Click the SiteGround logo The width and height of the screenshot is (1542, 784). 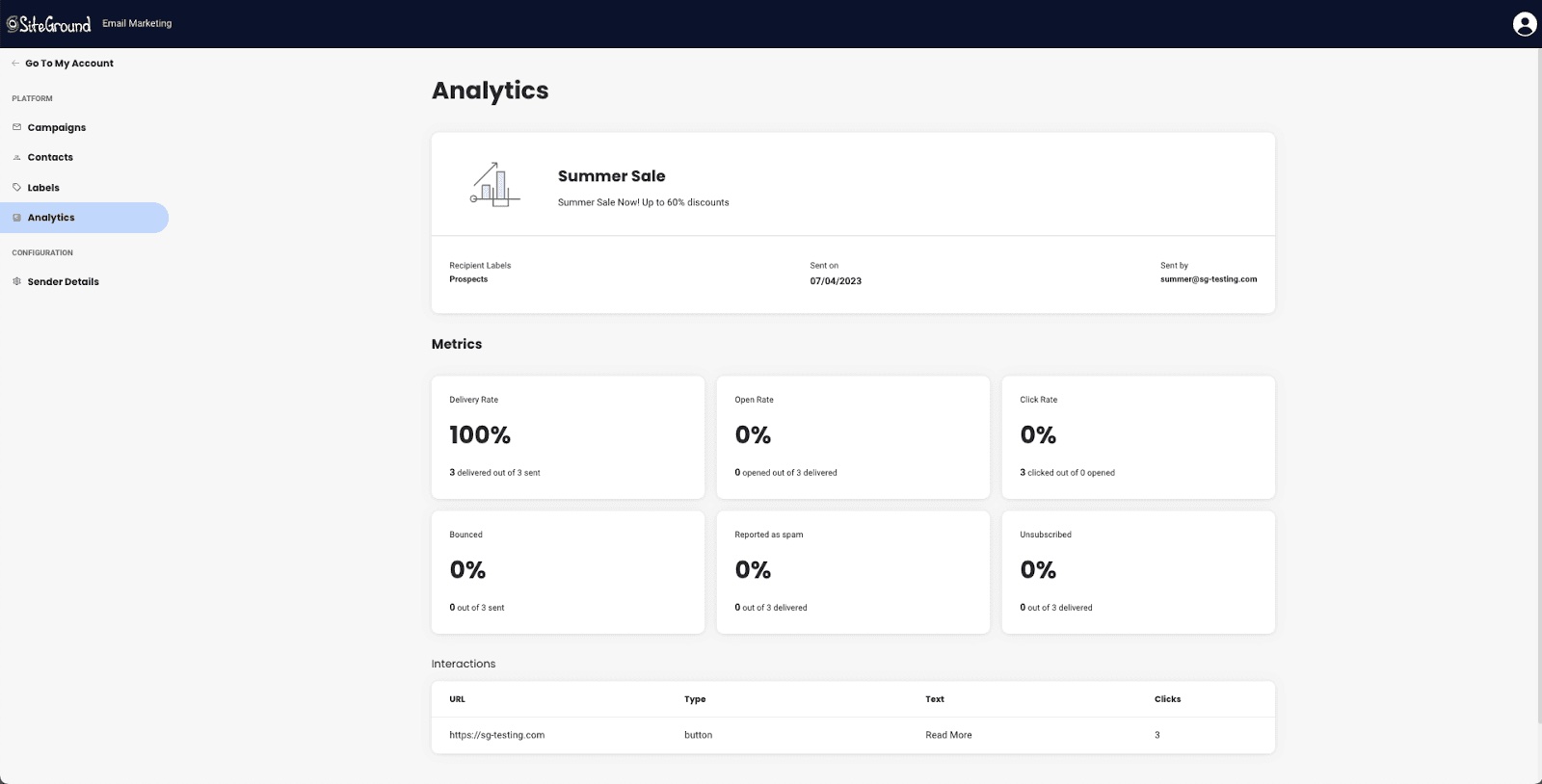(49, 24)
